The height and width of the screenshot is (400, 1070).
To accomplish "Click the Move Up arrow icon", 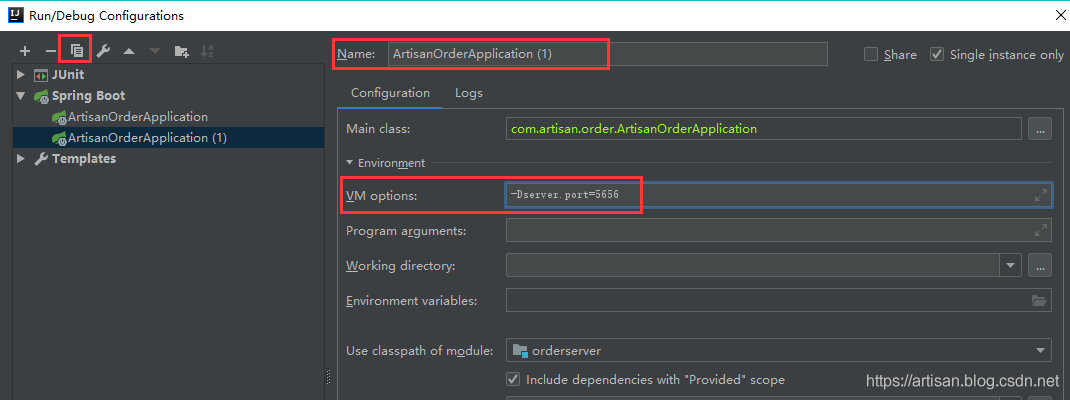I will (x=129, y=51).
